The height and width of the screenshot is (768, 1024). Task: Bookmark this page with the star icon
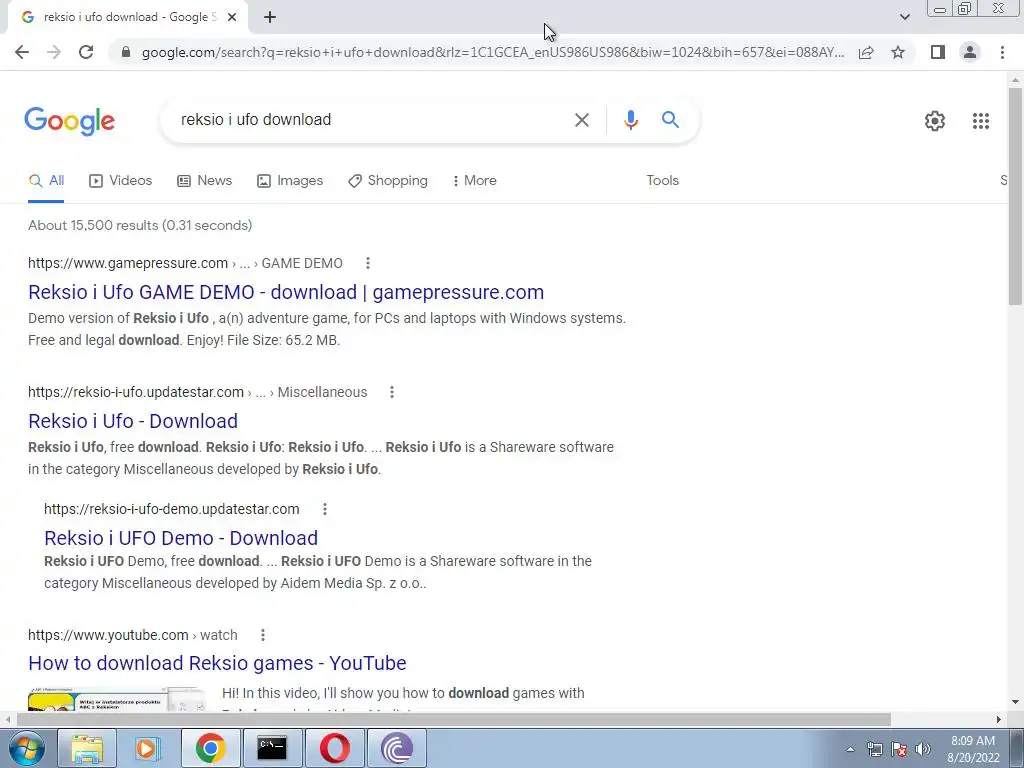pos(898,52)
